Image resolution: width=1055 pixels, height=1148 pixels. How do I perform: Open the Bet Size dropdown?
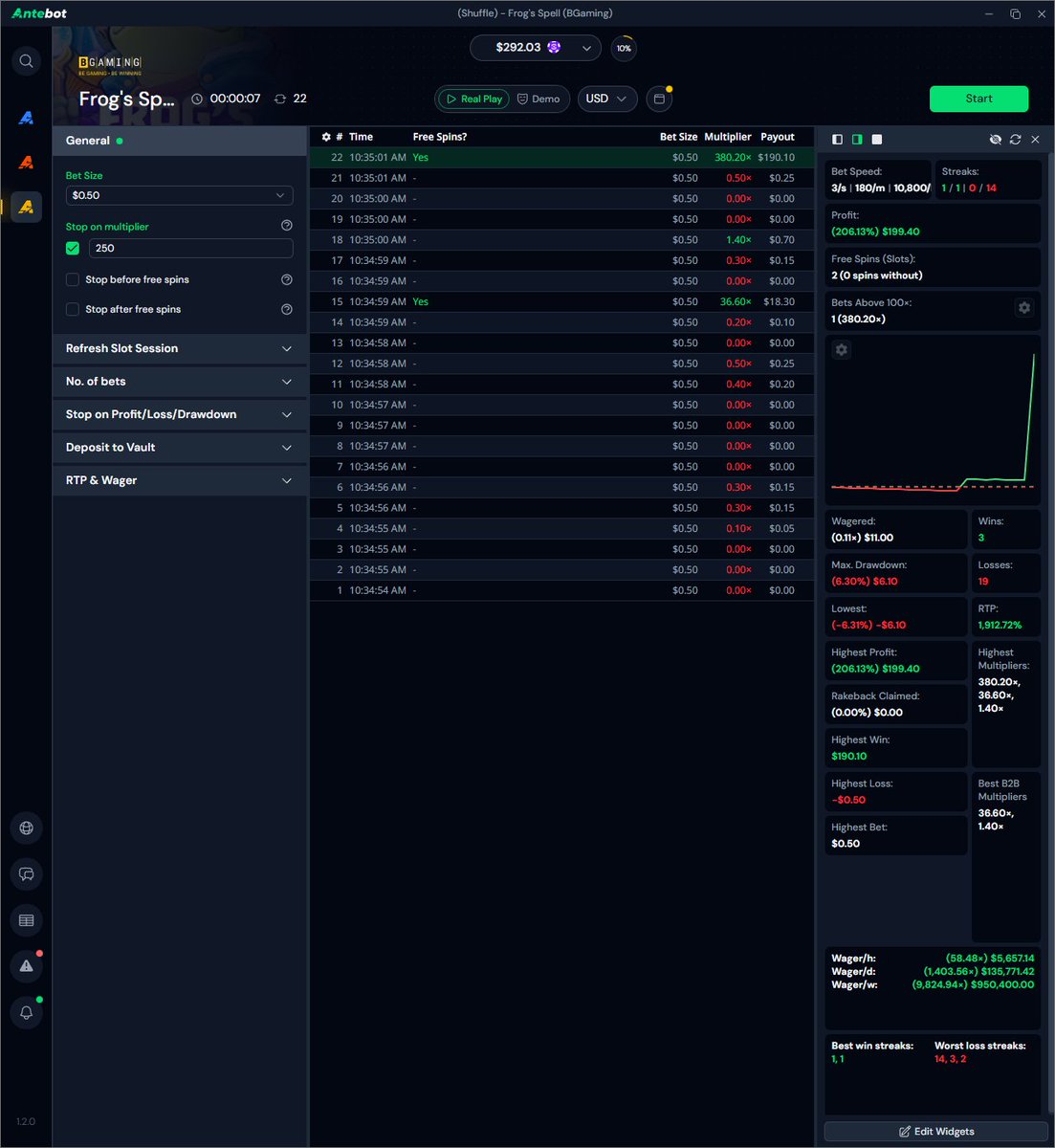tap(180, 195)
